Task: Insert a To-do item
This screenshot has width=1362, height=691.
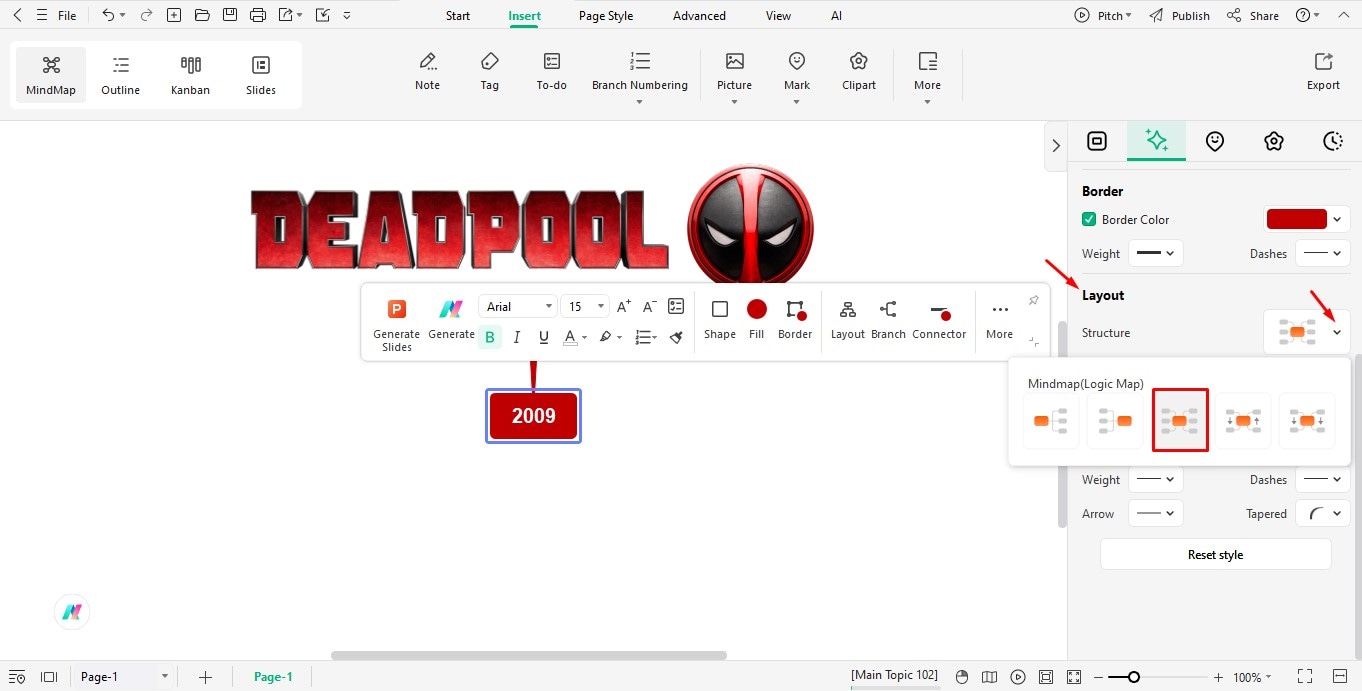Action: pos(552,71)
